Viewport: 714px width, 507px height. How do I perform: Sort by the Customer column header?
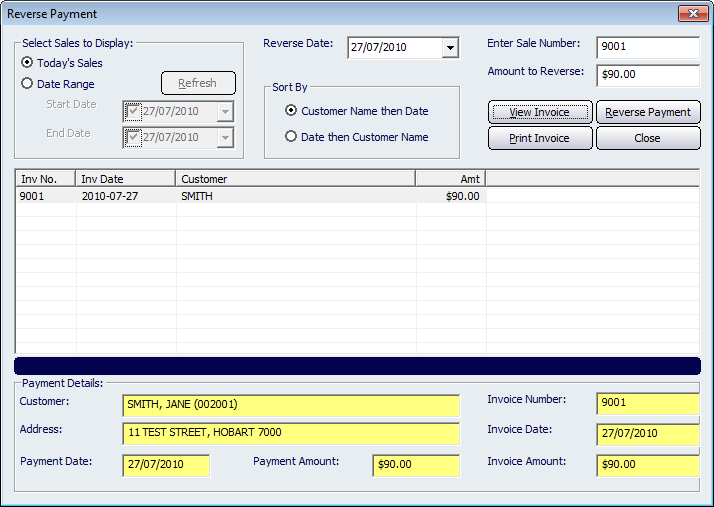point(296,179)
